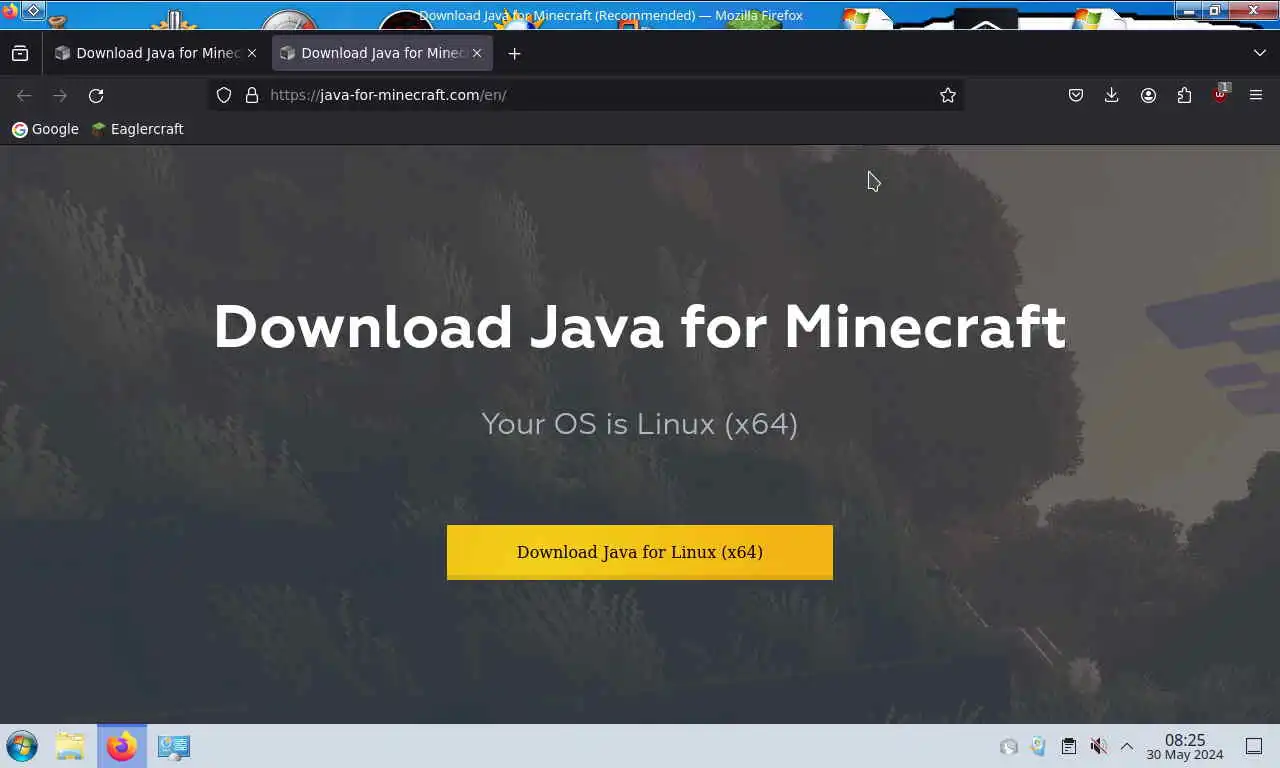Select the Firefox taskbar icon
The width and height of the screenshot is (1280, 768).
[122, 746]
